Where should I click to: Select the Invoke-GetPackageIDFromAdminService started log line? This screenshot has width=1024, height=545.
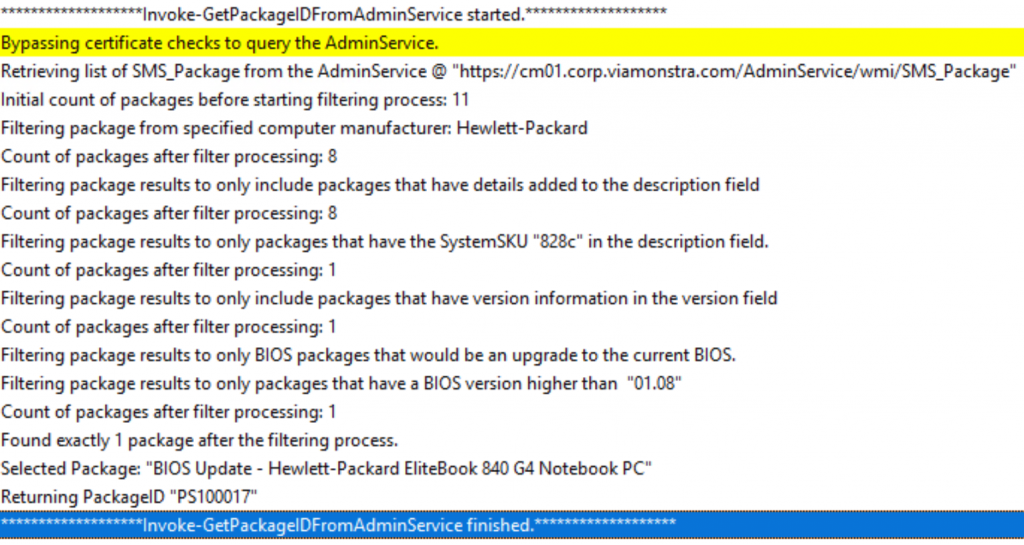tap(512, 14)
